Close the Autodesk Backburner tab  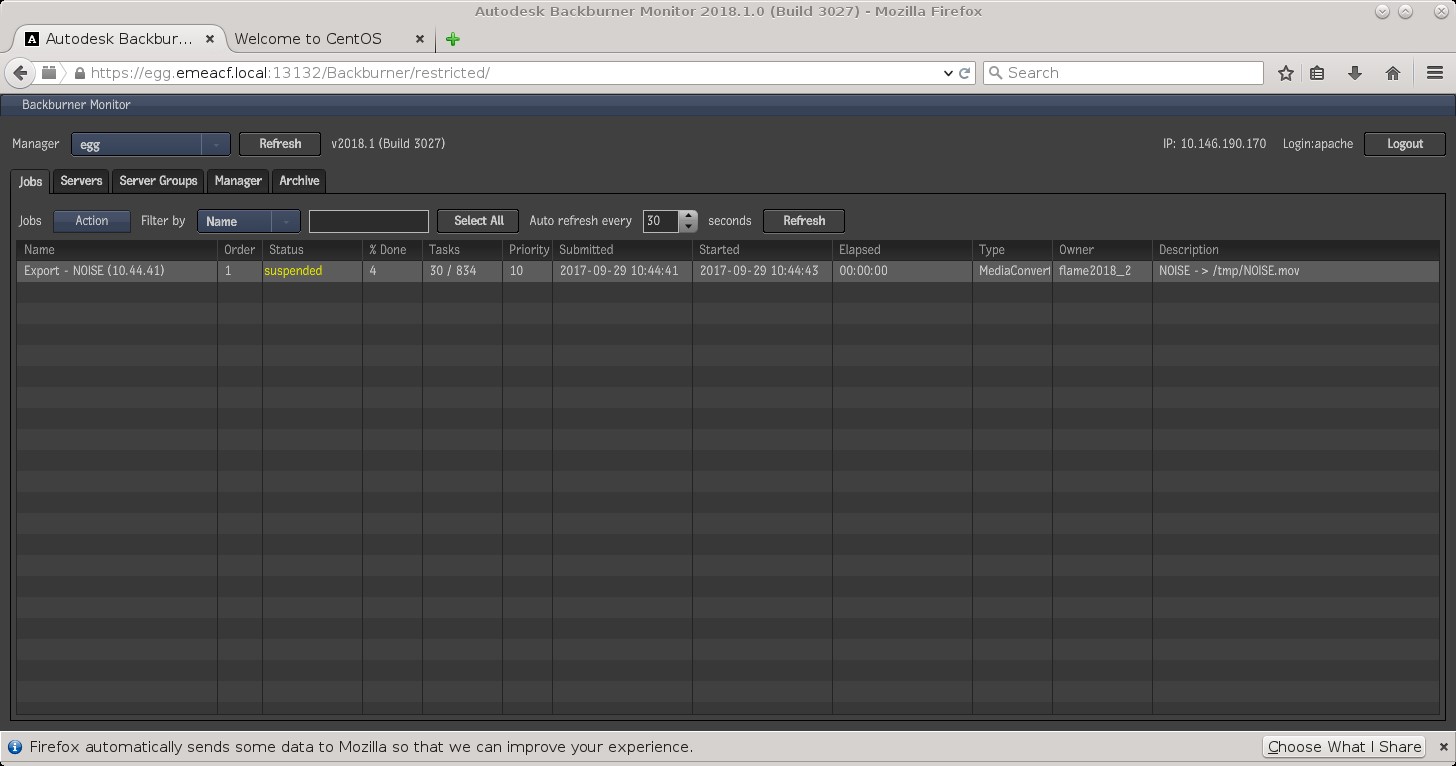point(210,39)
